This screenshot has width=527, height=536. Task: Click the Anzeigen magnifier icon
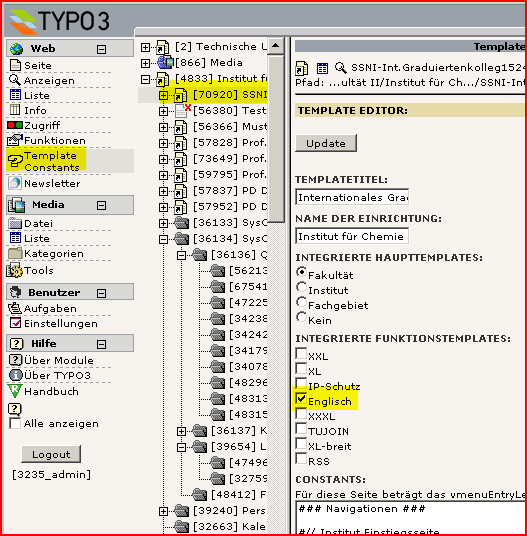pos(15,80)
